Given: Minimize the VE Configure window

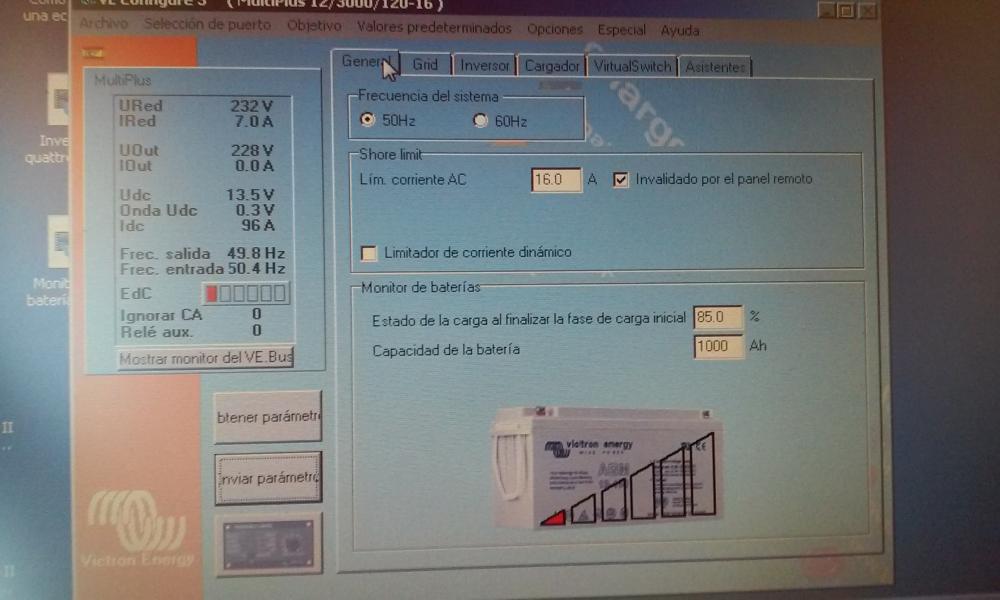Looking at the screenshot, I should coord(827,10).
